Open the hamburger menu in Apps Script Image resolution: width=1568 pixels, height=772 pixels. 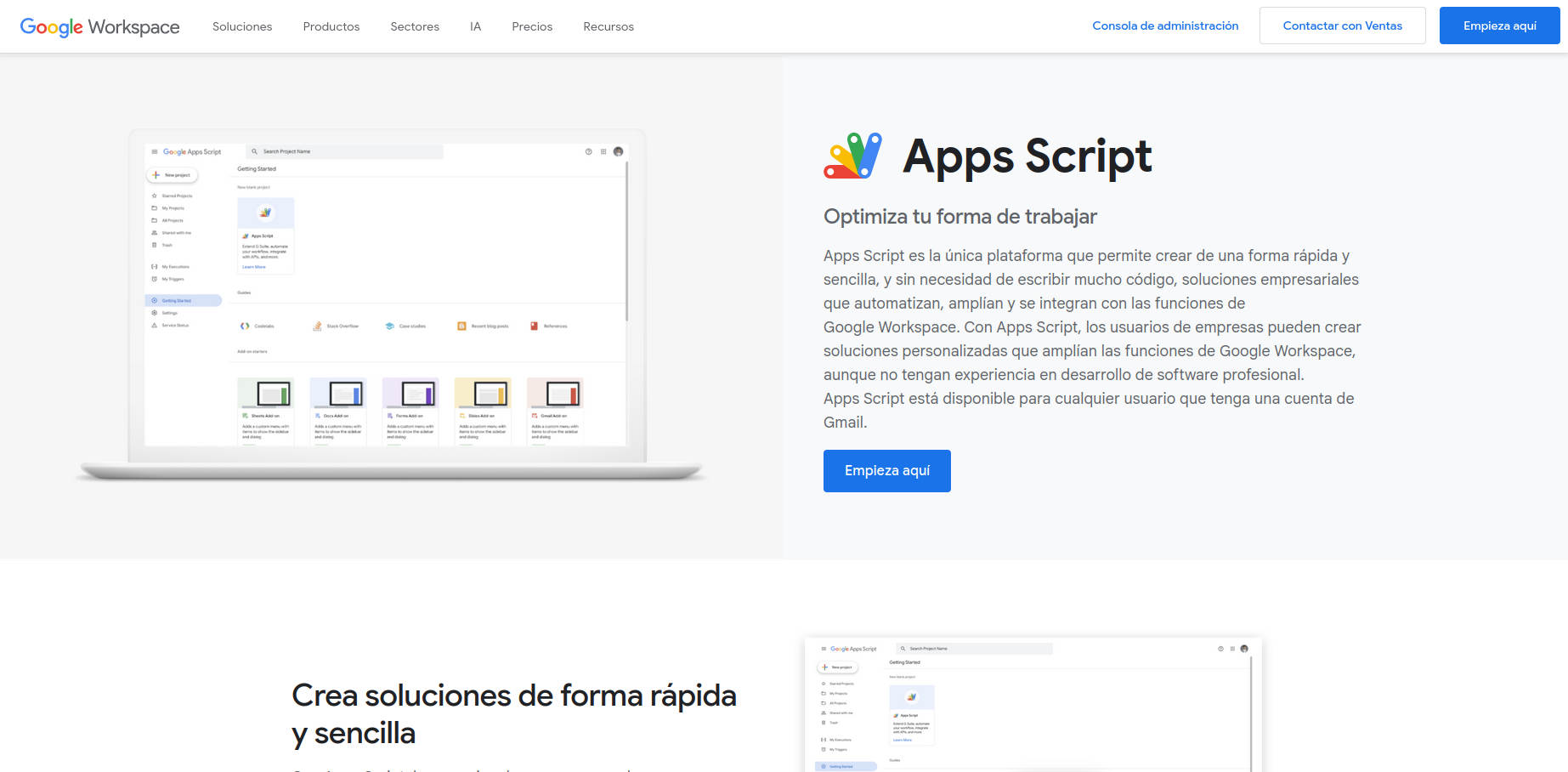coord(155,151)
